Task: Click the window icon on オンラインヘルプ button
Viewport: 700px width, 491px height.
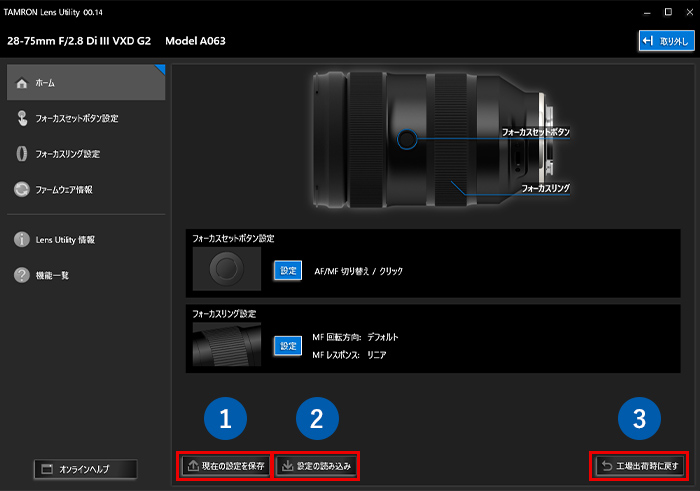Action: [x=47, y=469]
